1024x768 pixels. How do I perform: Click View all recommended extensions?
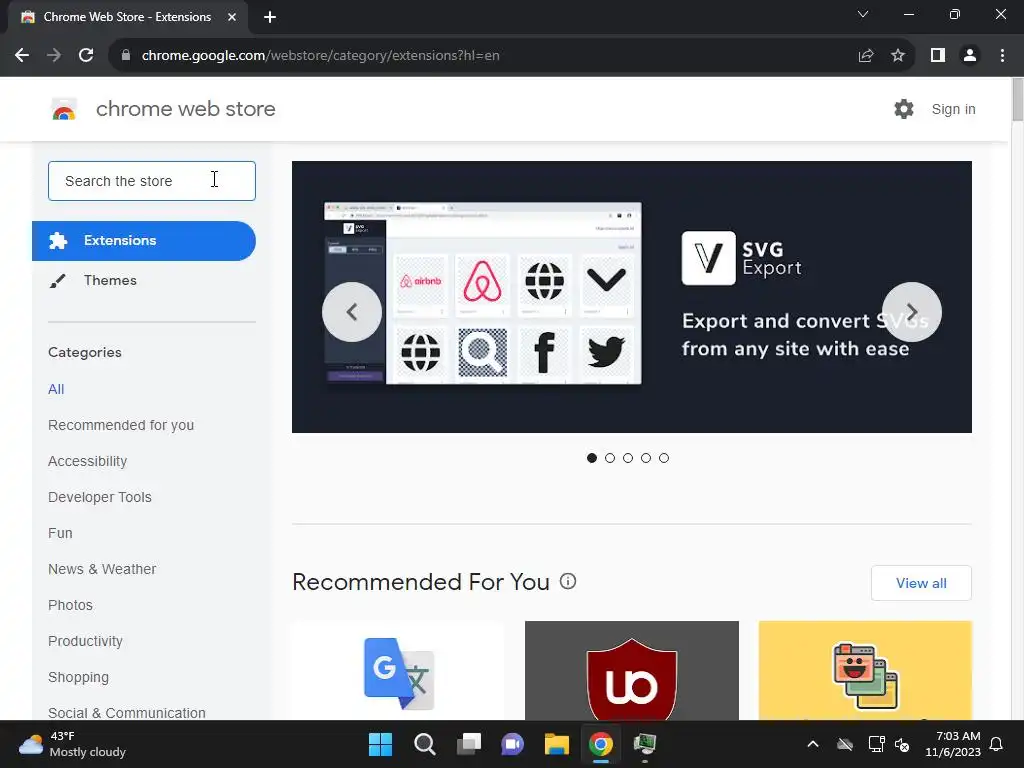click(921, 583)
